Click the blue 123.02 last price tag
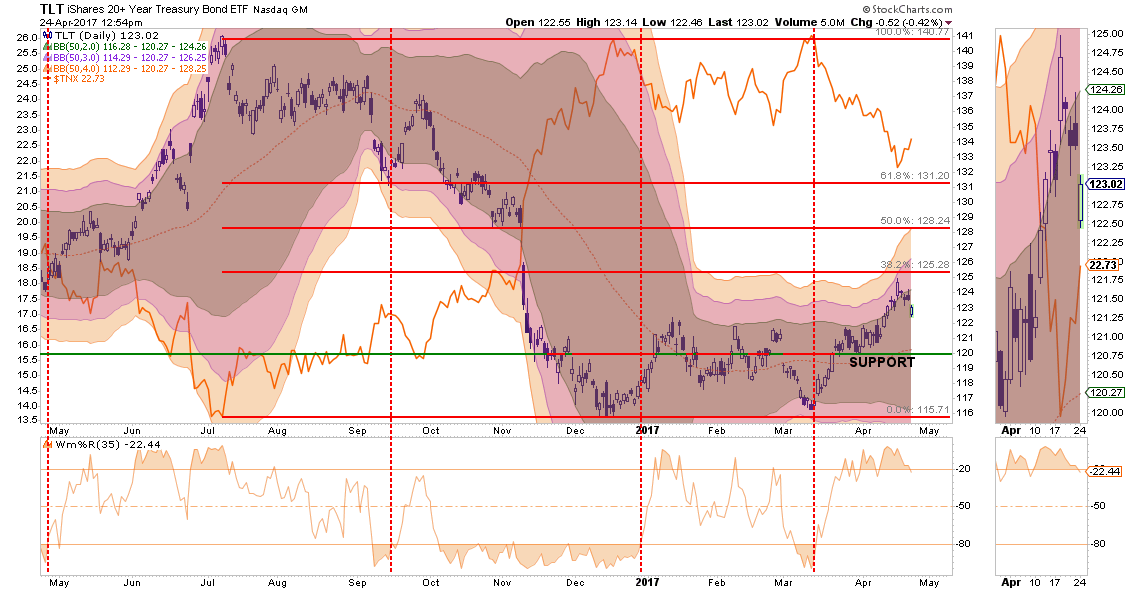1140x591 pixels. coord(1108,183)
